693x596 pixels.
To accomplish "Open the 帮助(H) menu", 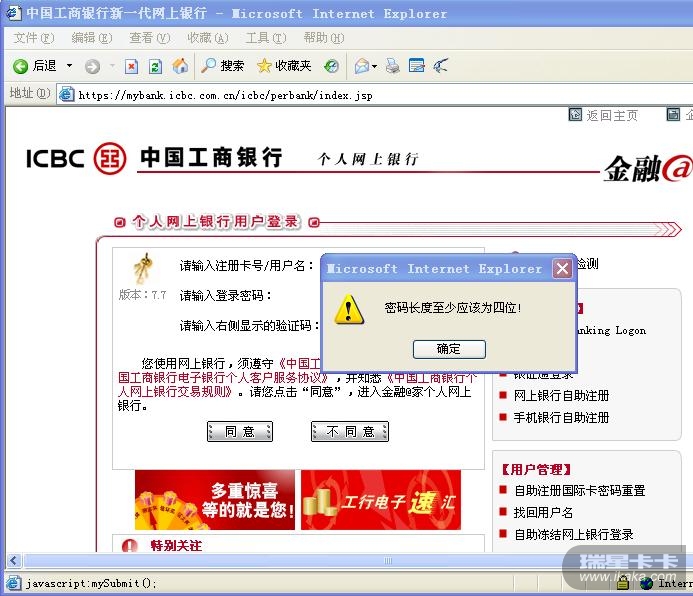I will pyautogui.click(x=324, y=38).
